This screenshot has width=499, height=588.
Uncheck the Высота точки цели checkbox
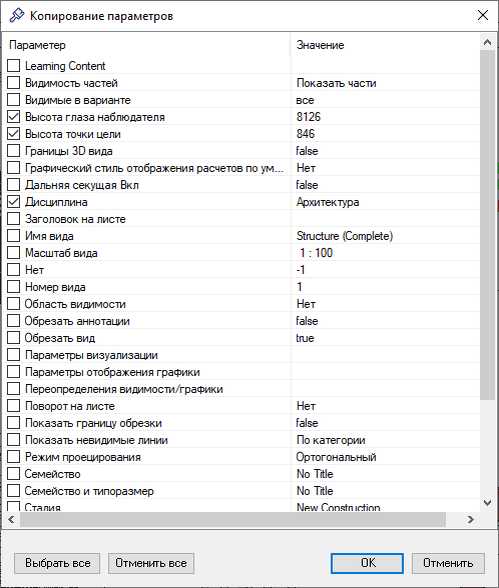(x=13, y=134)
